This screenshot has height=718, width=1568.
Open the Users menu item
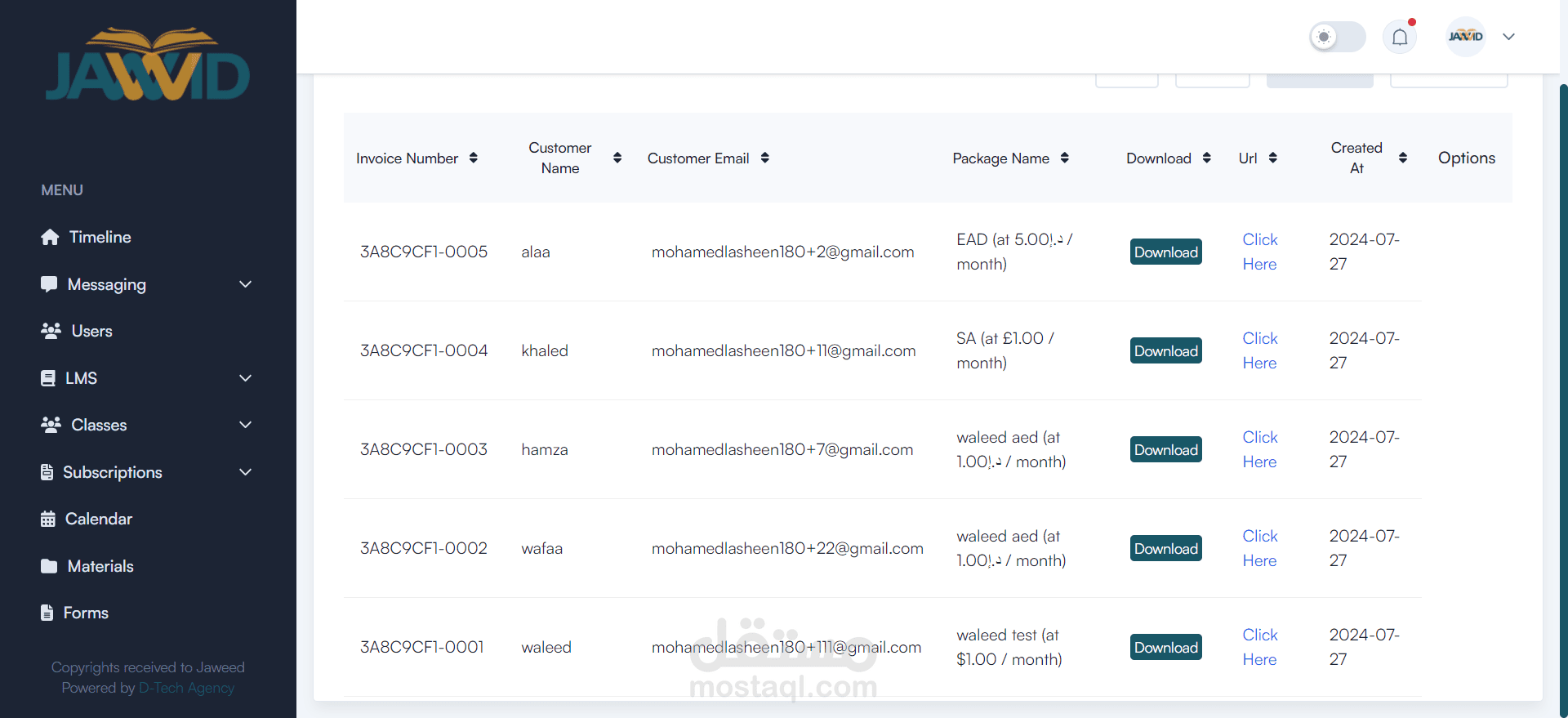[x=91, y=331]
